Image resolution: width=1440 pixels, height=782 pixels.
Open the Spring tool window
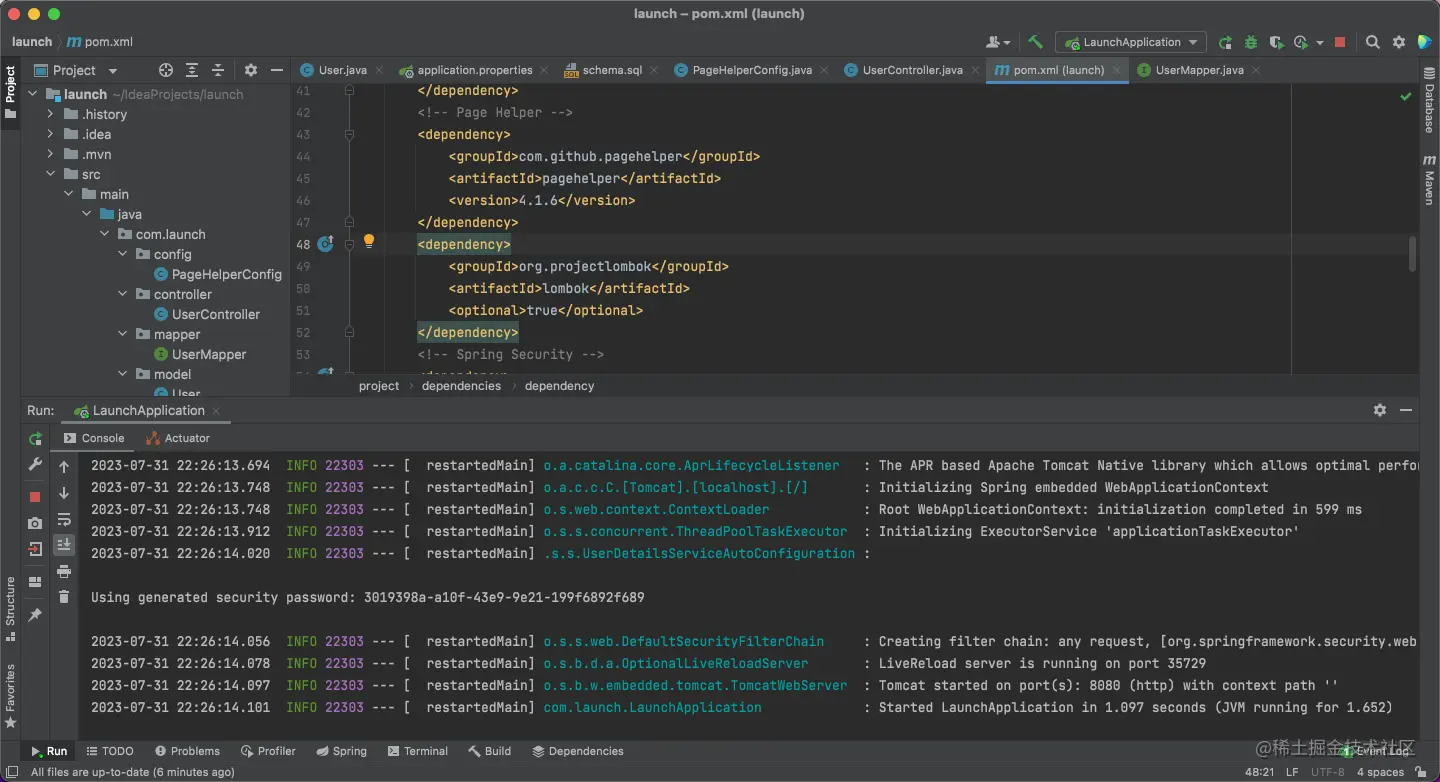(x=341, y=751)
